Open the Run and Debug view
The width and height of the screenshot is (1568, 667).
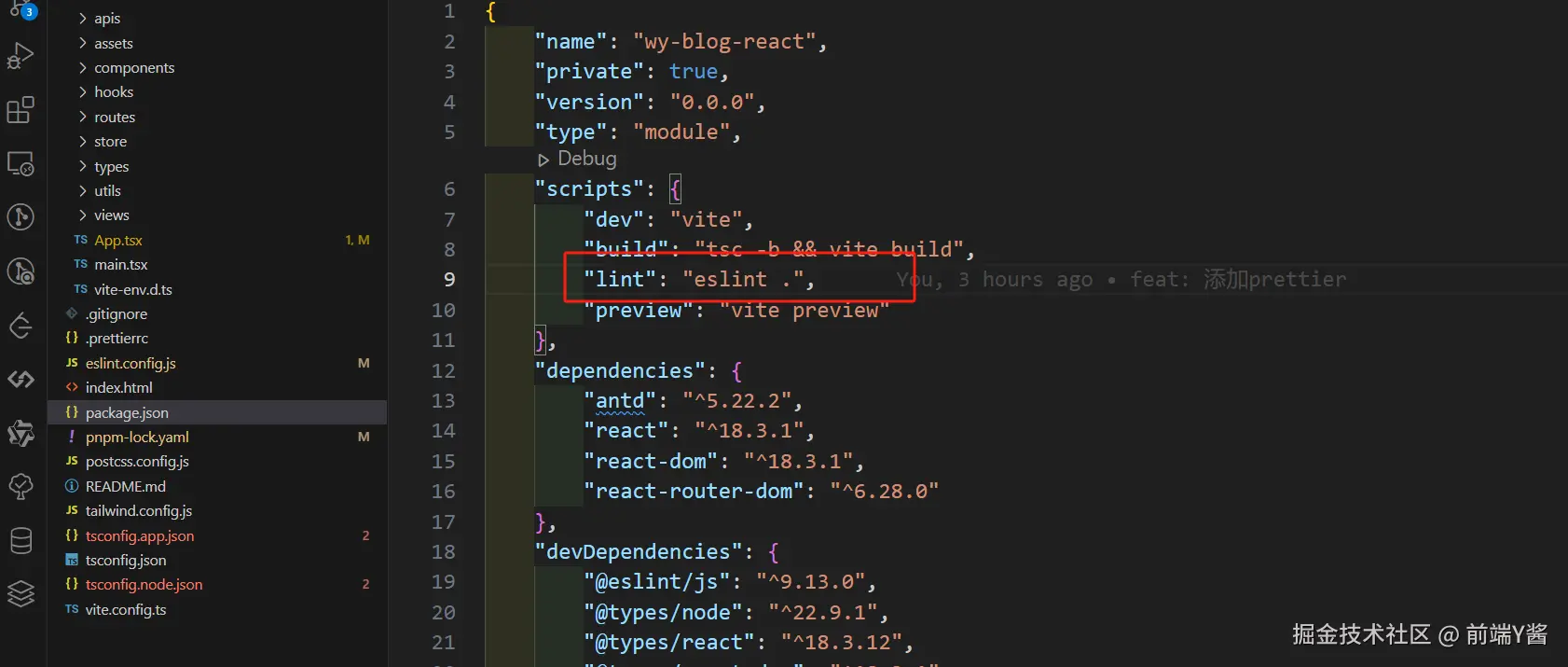click(x=21, y=56)
